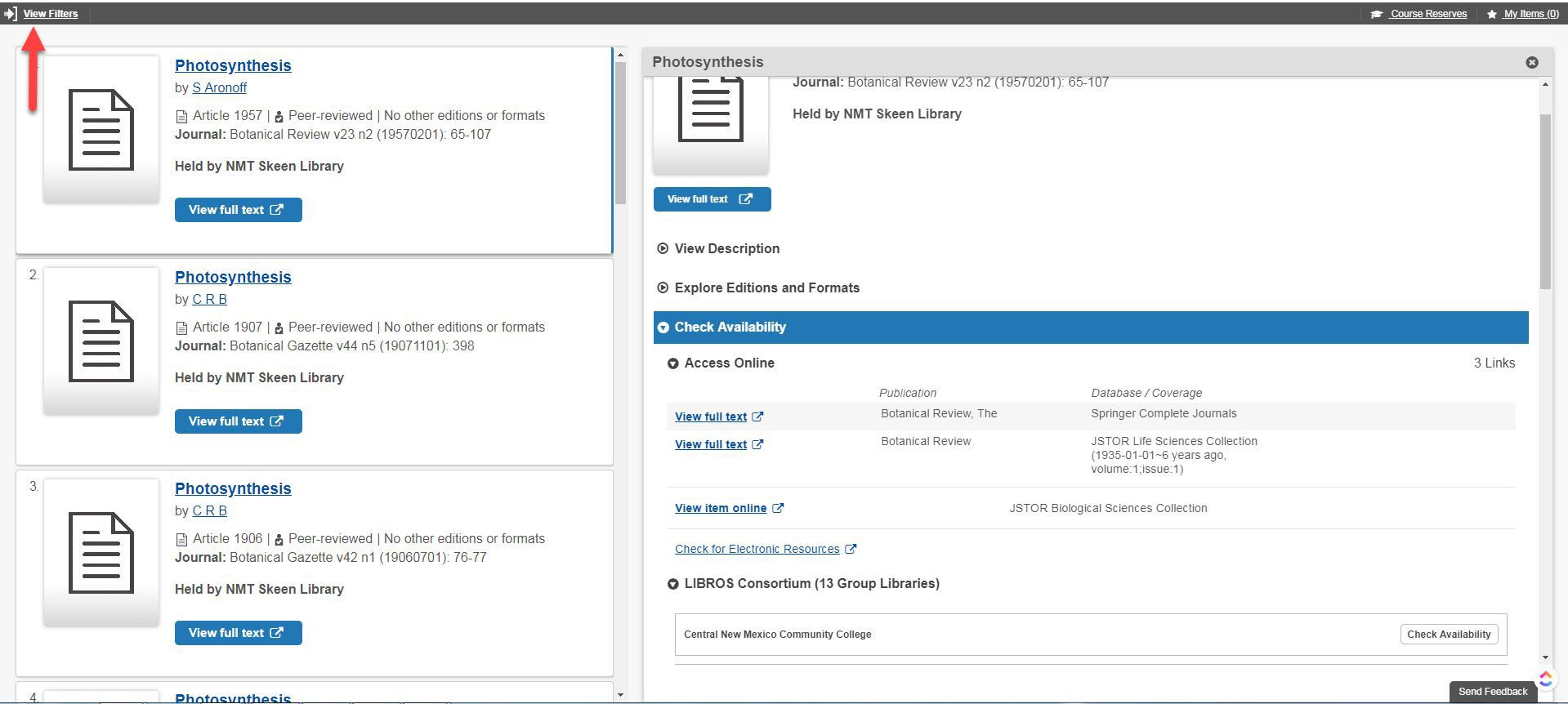Click the results list vertical scrollbar
The width and height of the screenshot is (1568, 704).
620,131
